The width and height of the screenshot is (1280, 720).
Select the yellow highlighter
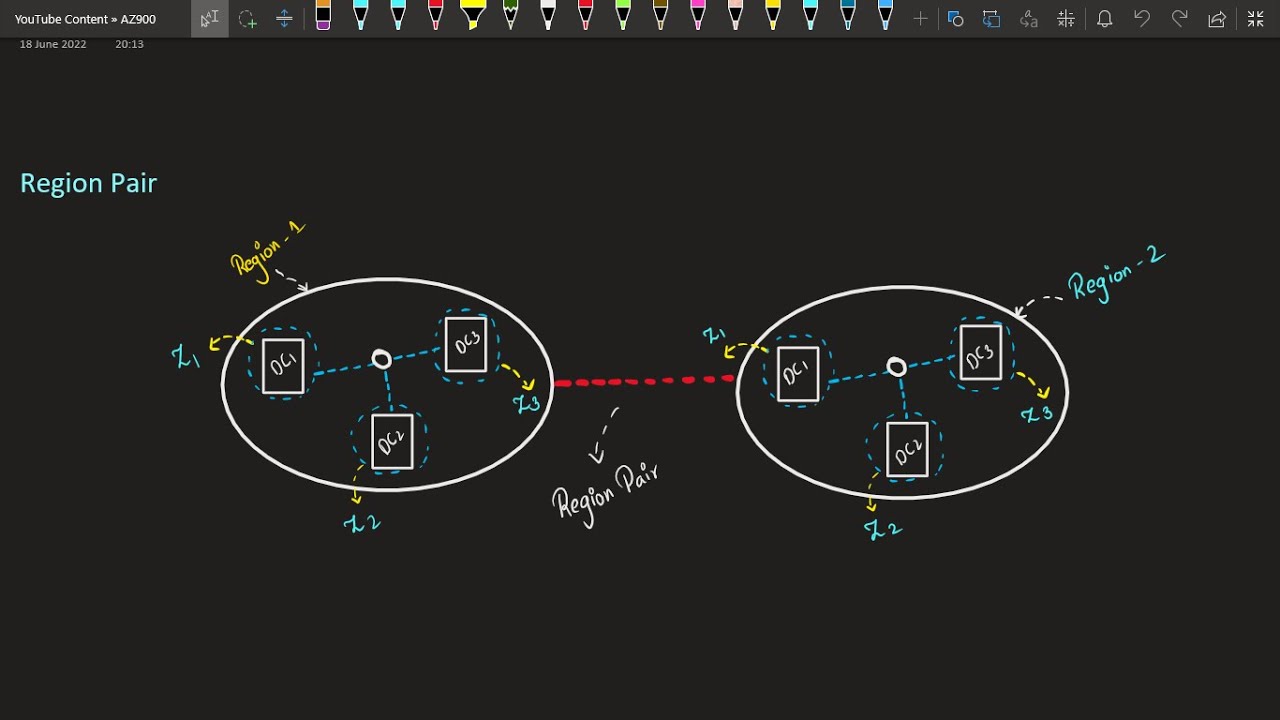(473, 16)
